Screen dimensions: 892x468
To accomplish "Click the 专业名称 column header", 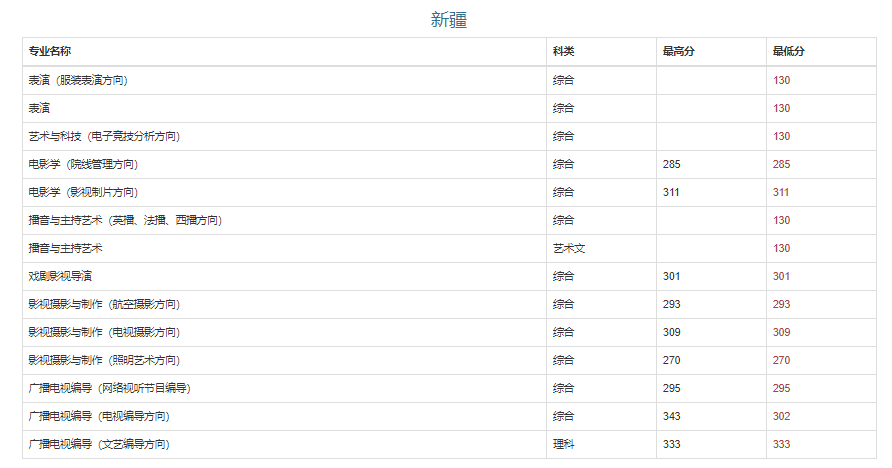I will click(50, 51).
